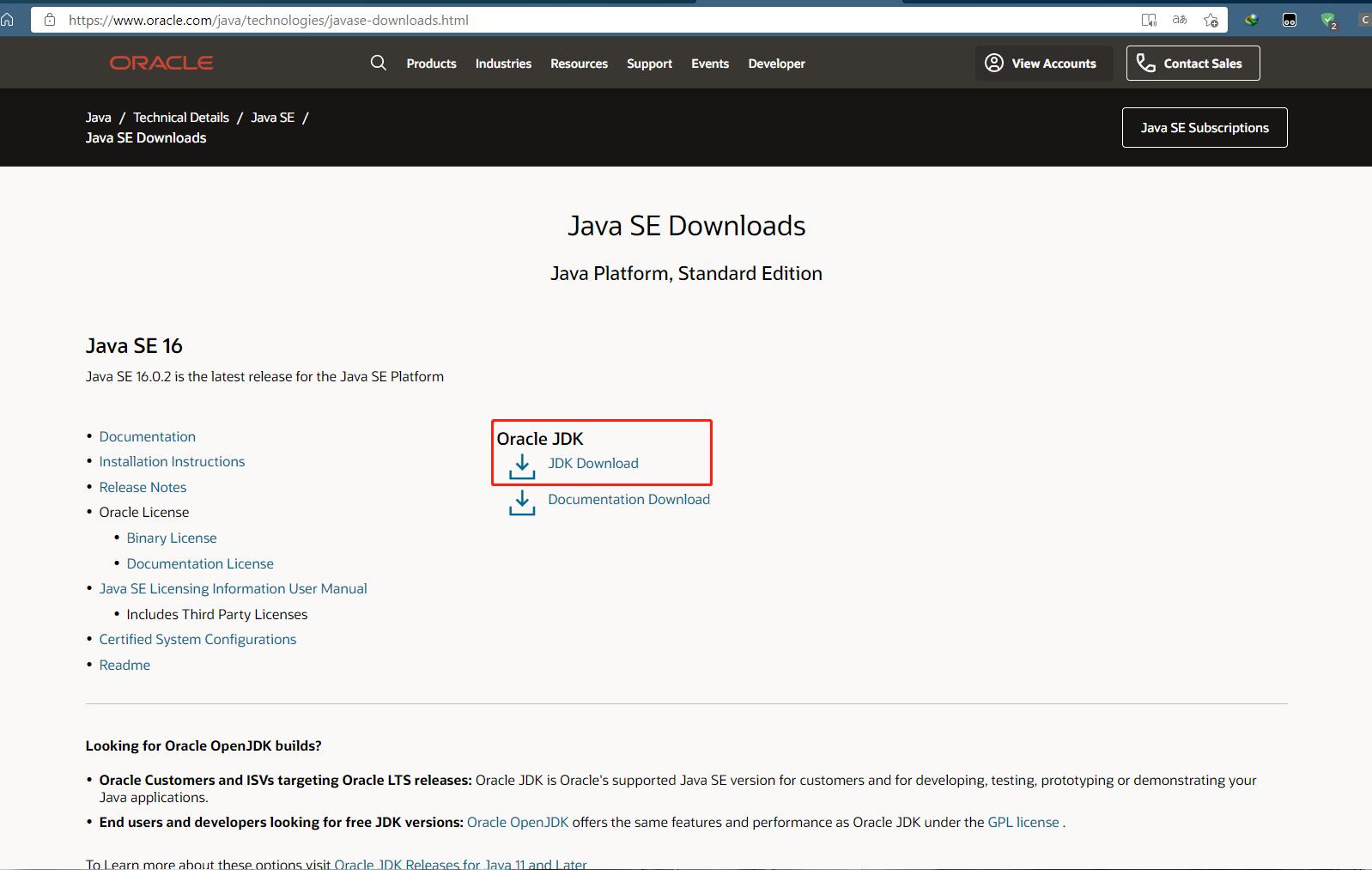The width and height of the screenshot is (1372, 870).
Task: Add this page to favorites star icon
Action: pyautogui.click(x=1211, y=20)
